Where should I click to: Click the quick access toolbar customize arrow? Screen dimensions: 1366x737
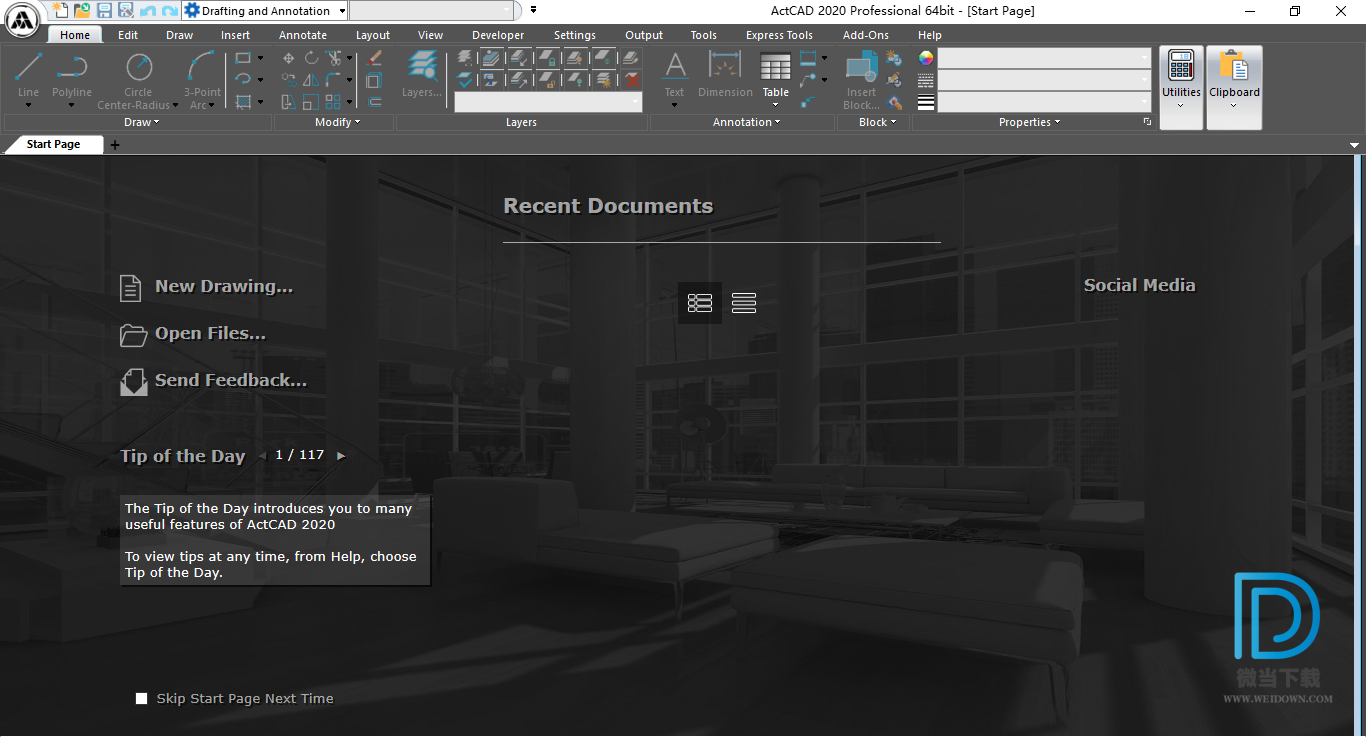click(x=533, y=11)
